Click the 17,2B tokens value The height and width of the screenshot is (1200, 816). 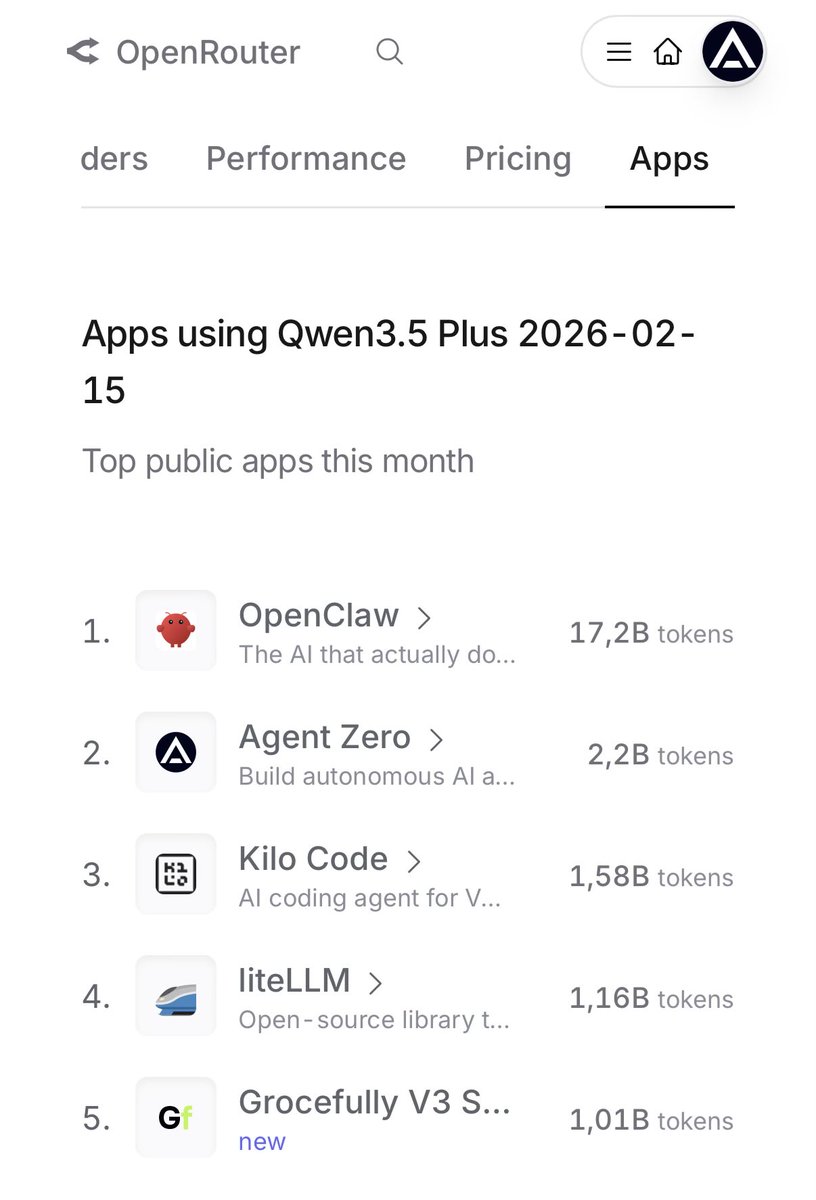(651, 633)
